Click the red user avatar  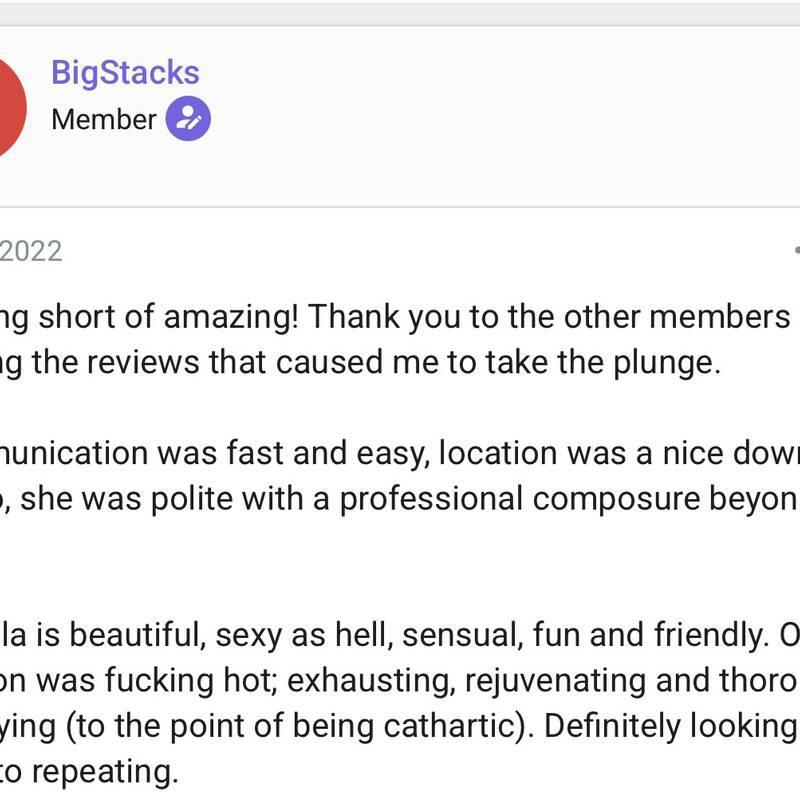10,105
